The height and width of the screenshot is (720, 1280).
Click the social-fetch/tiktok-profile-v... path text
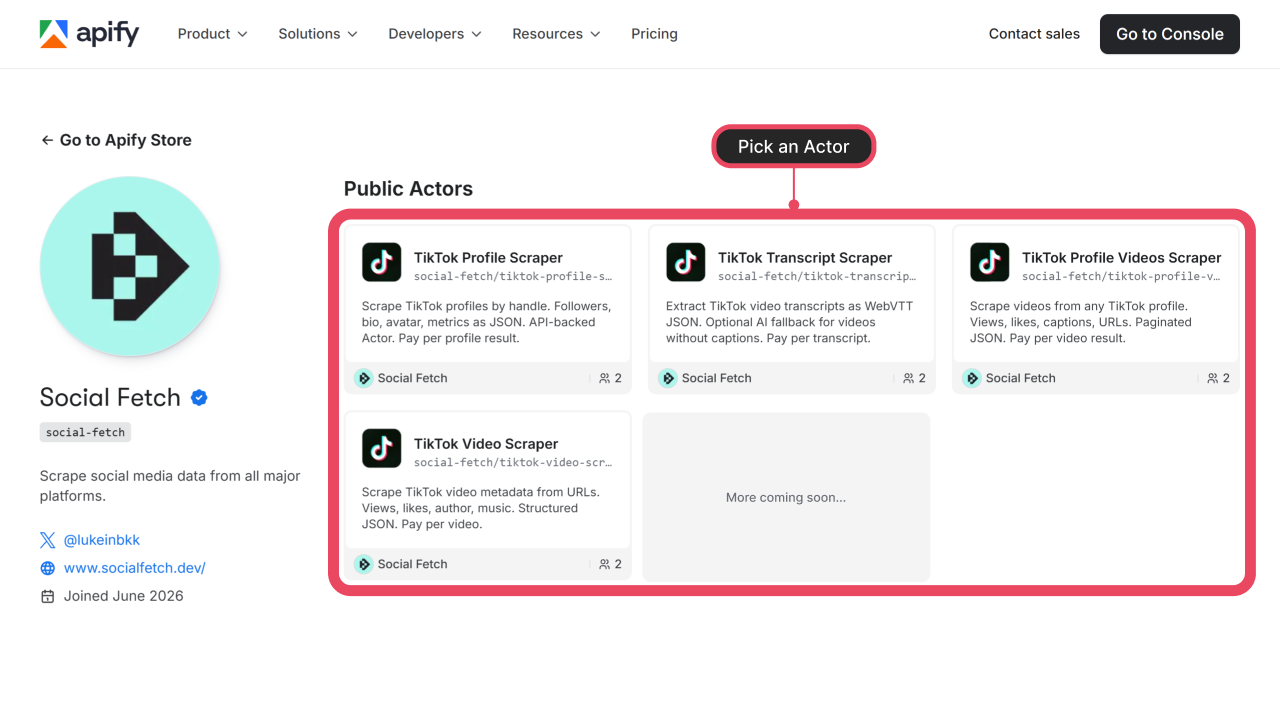(x=1121, y=277)
